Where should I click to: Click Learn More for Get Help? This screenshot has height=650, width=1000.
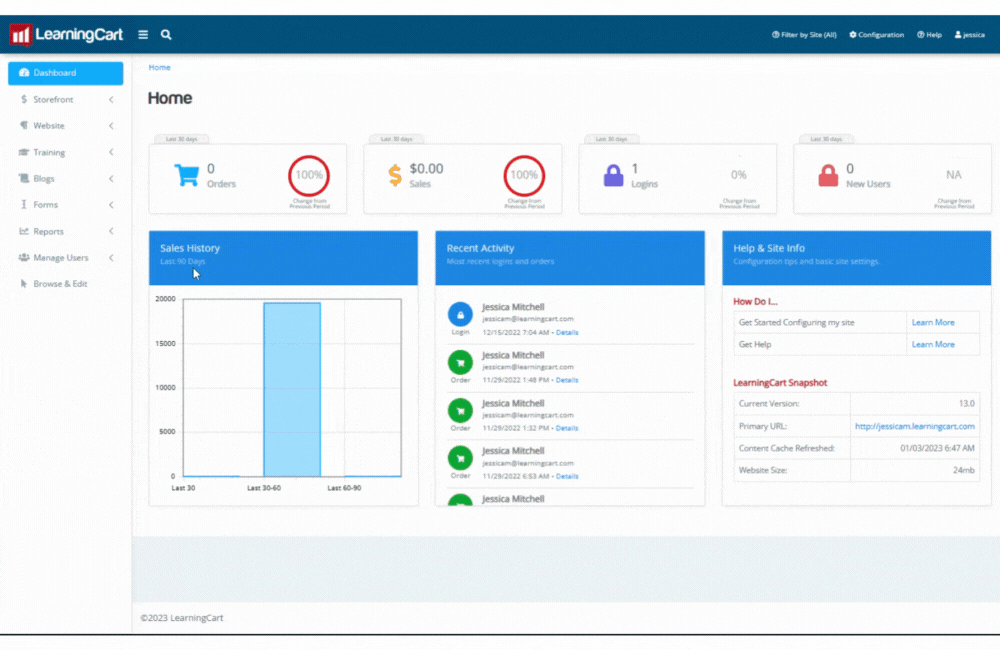(933, 344)
